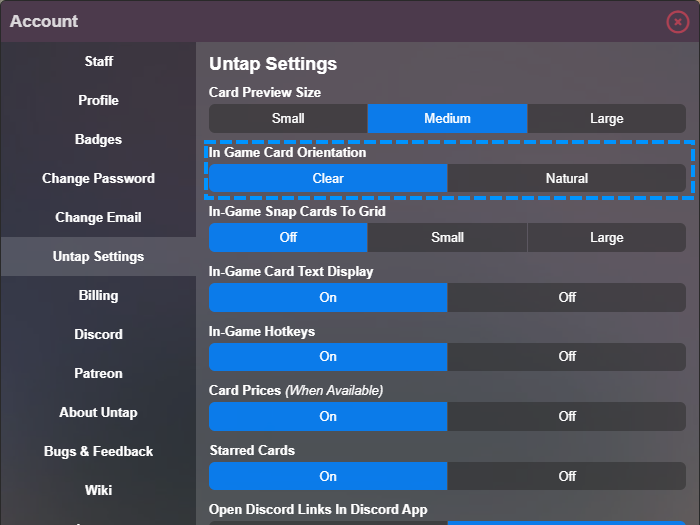The image size is (700, 525).
Task: Turn In-Game Card Text Display On
Action: click(328, 297)
